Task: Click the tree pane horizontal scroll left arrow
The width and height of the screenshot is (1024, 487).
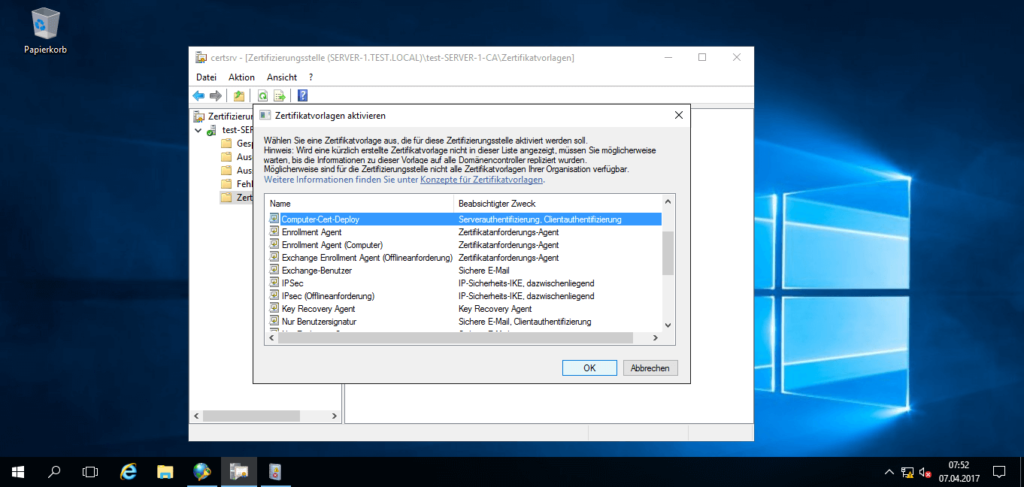Action: pos(195,416)
